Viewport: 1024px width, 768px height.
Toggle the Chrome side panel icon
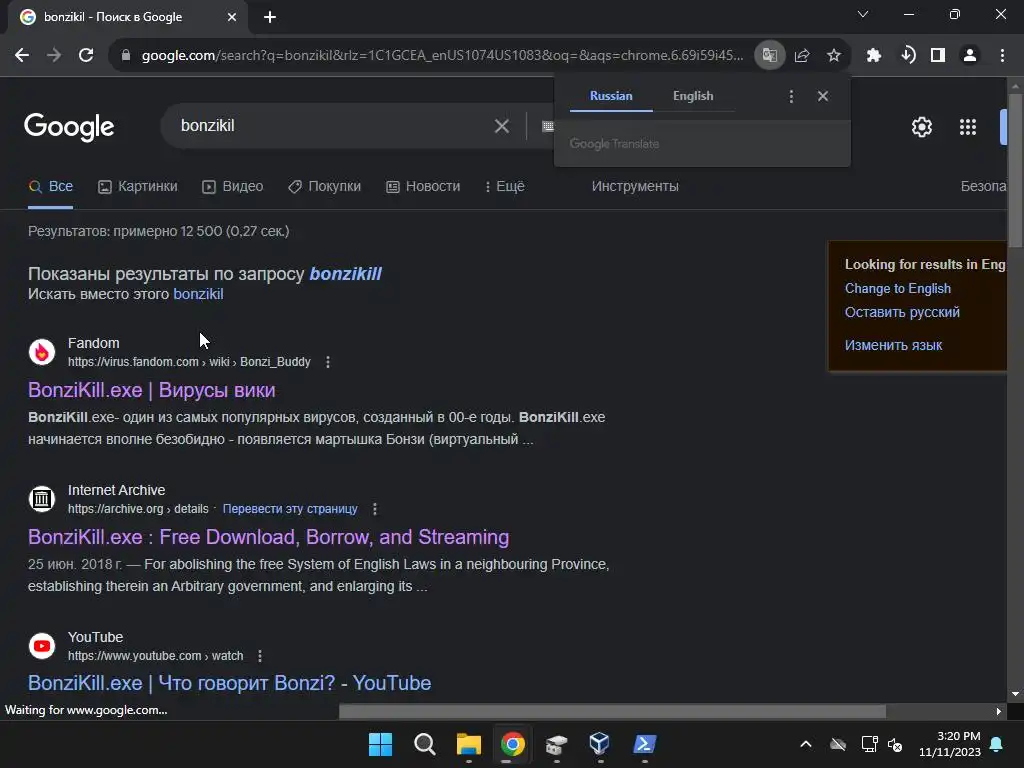(x=938, y=56)
